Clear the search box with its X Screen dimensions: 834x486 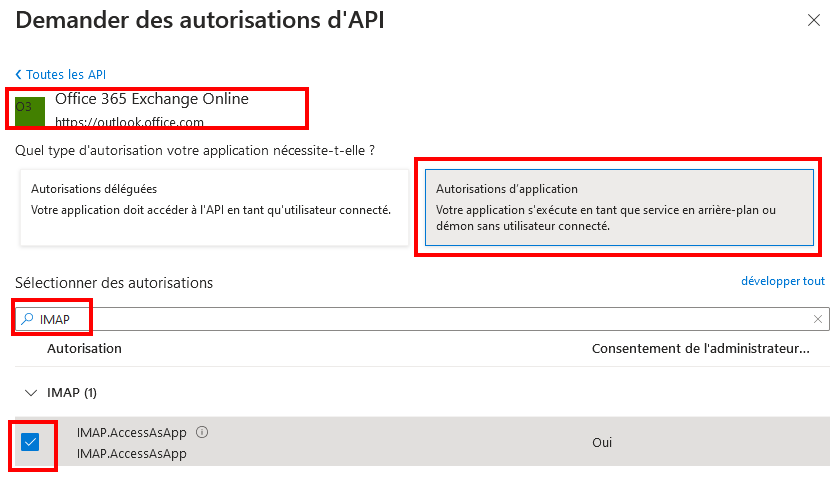coord(818,319)
